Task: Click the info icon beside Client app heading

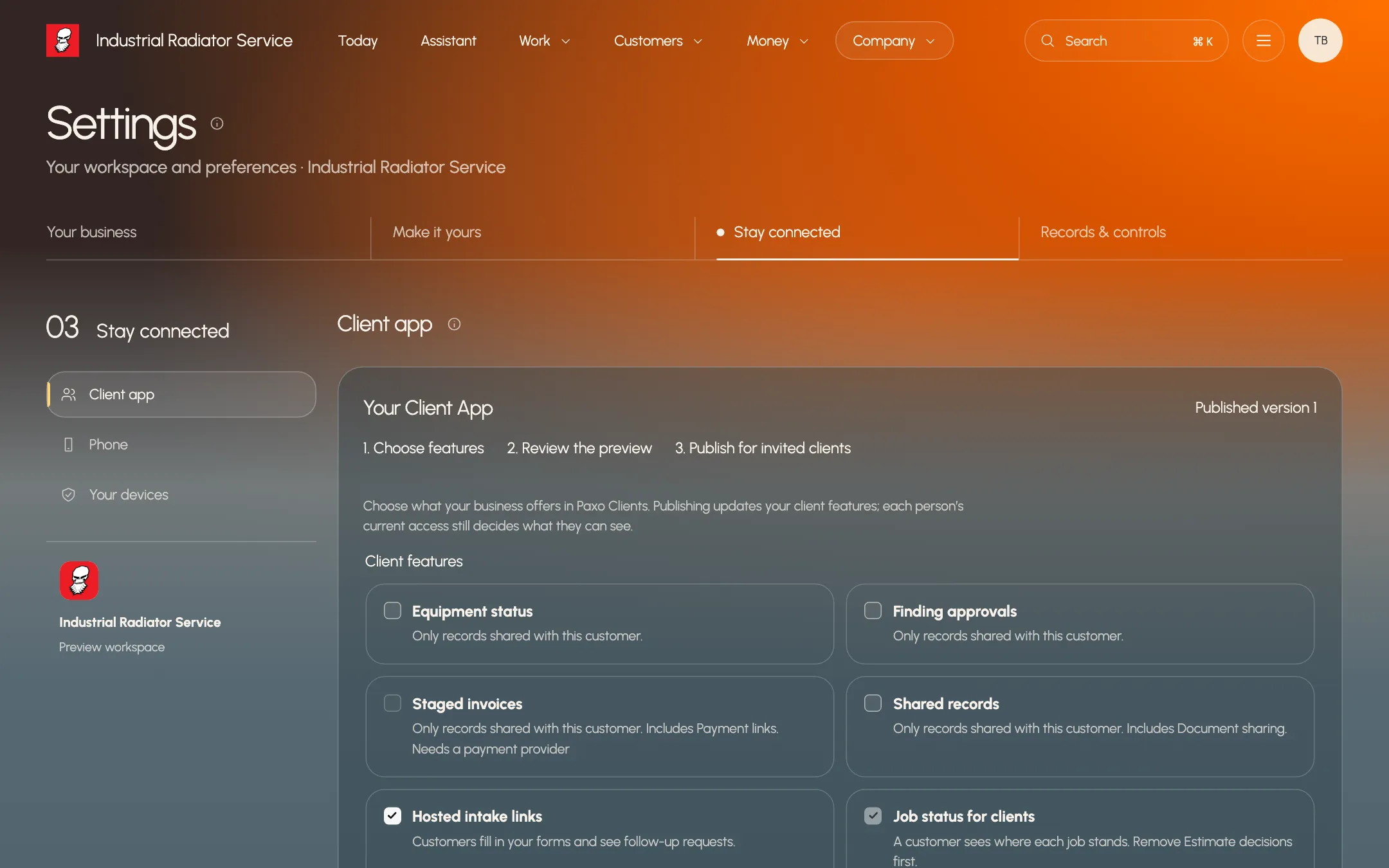Action: coord(454,324)
